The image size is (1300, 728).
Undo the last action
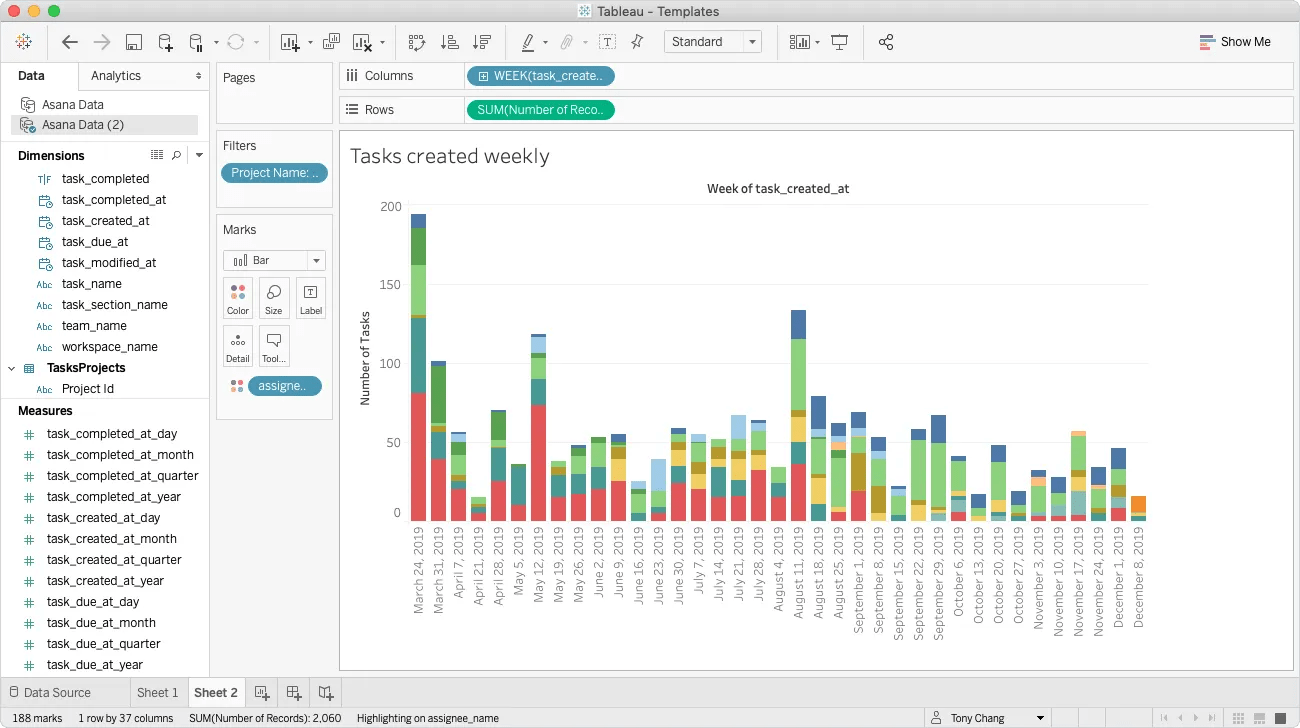point(69,42)
